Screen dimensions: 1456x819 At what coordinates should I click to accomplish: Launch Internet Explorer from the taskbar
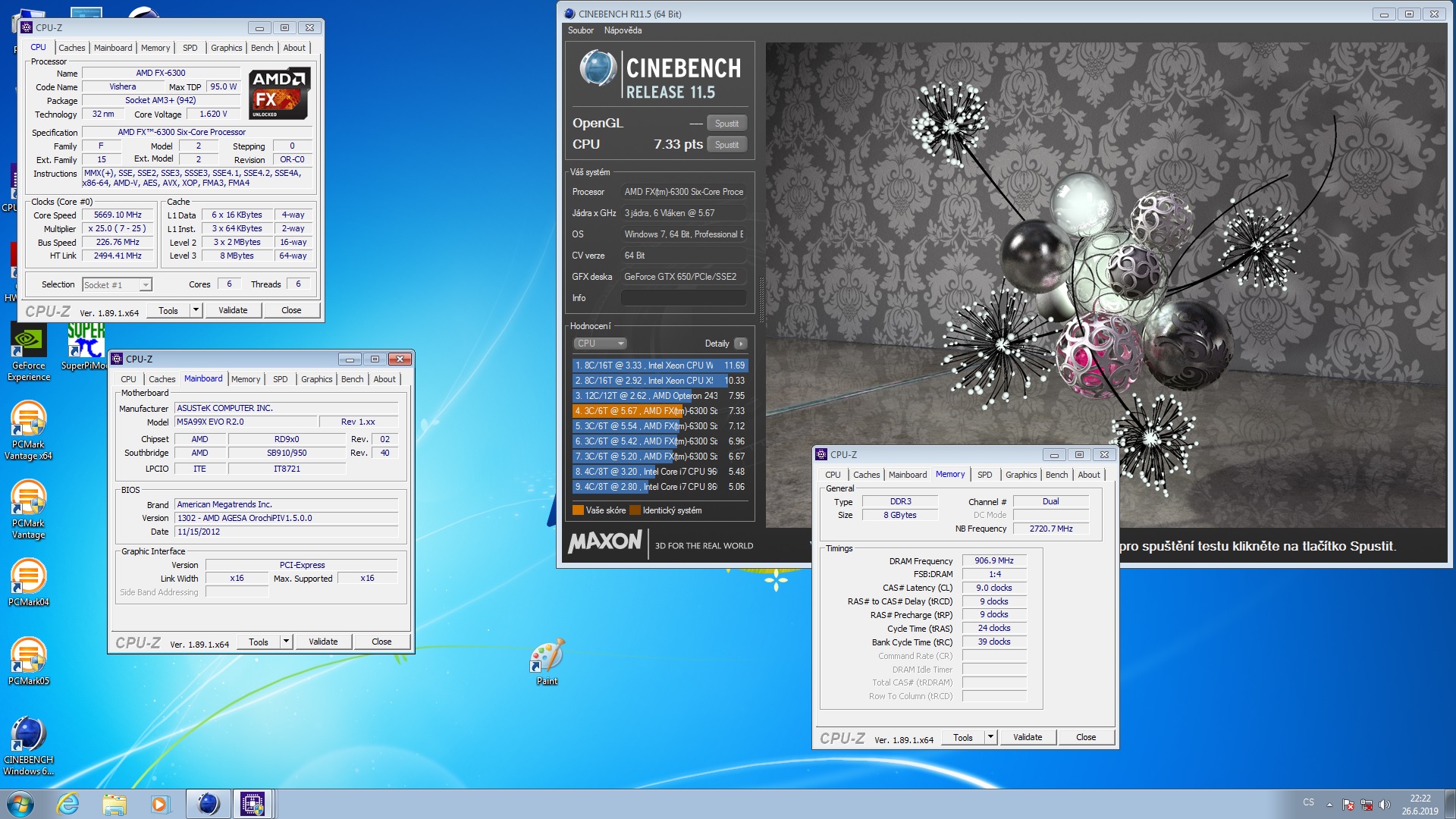[68, 804]
